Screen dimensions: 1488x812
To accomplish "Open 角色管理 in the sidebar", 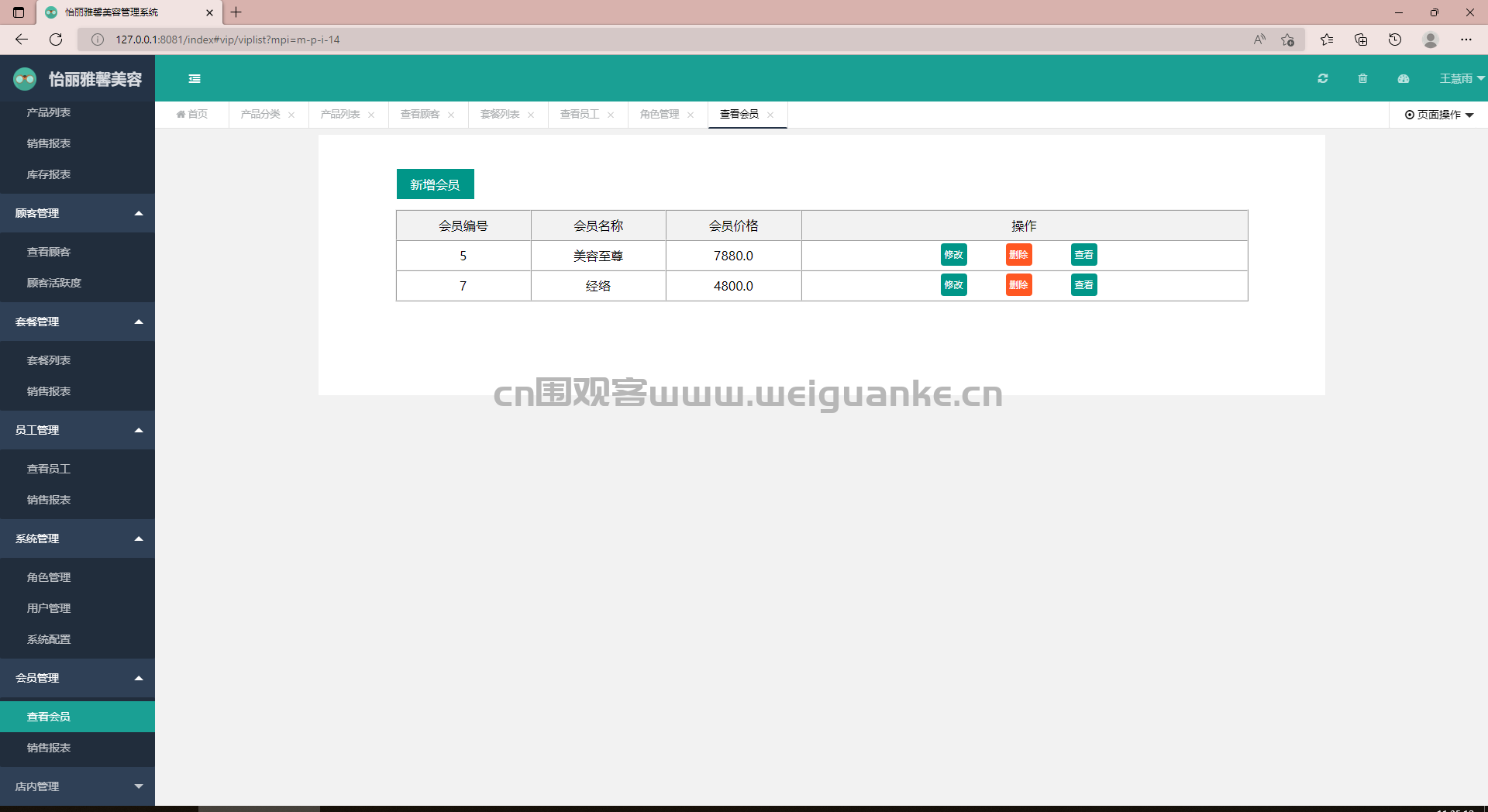I will click(77, 577).
